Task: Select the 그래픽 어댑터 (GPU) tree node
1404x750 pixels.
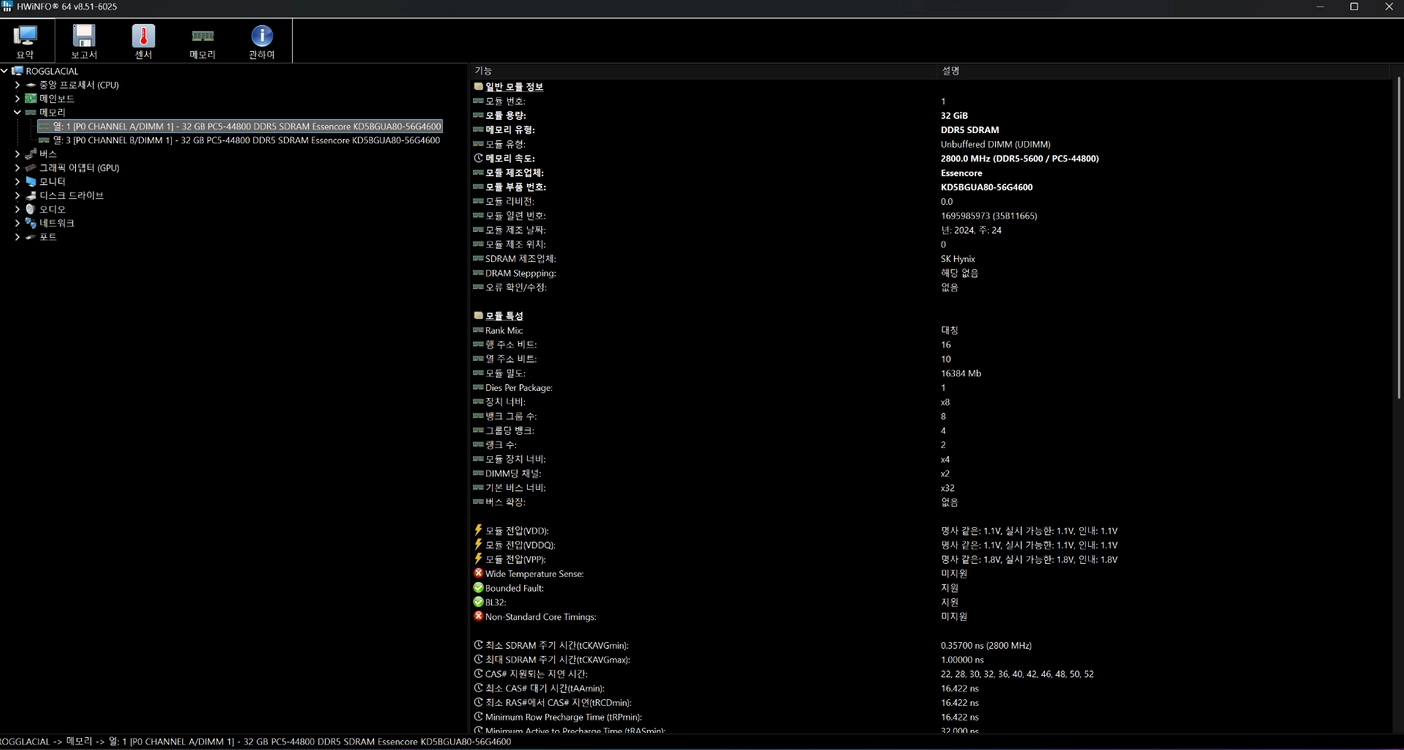Action: [x=79, y=168]
